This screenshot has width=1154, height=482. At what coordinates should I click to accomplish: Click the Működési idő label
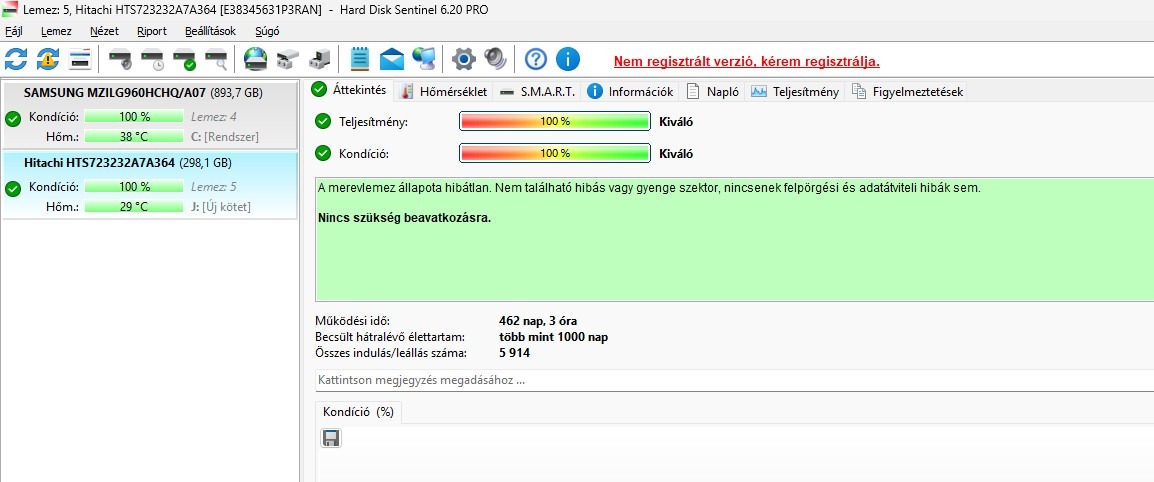(353, 321)
